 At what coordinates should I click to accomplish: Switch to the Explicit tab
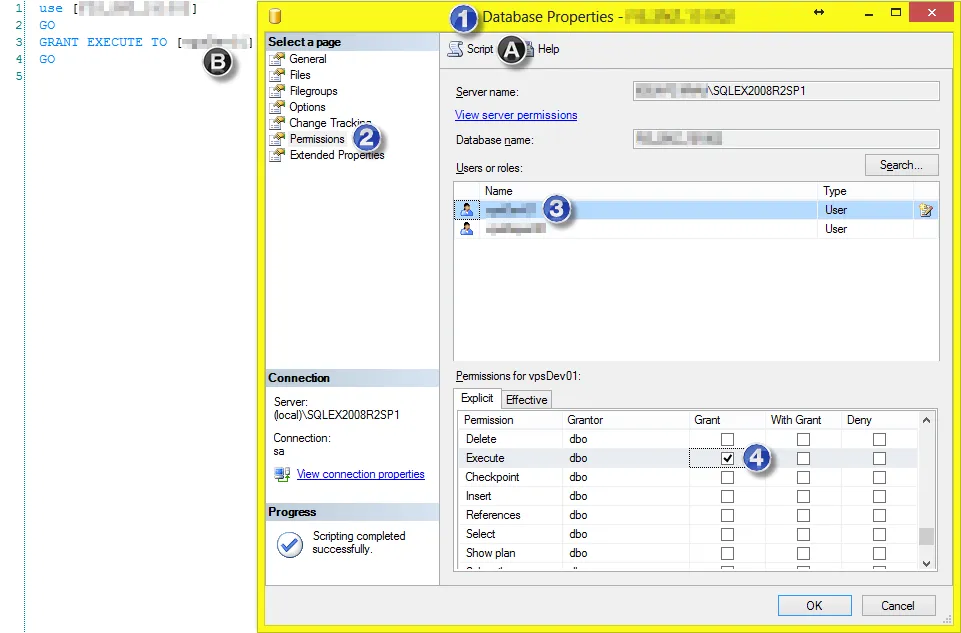point(477,398)
